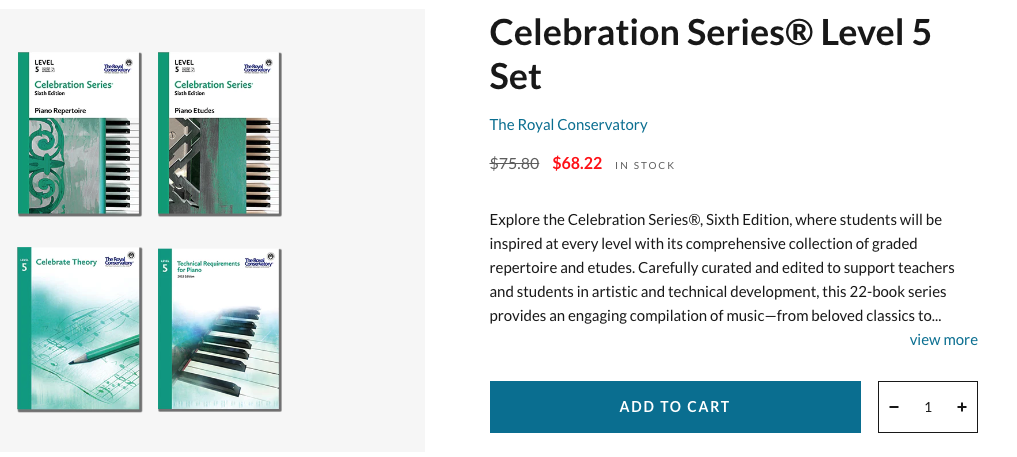Click Royal Conservatory logo on Piano Repertoire cover
The image size is (1017, 457).
[x=118, y=68]
